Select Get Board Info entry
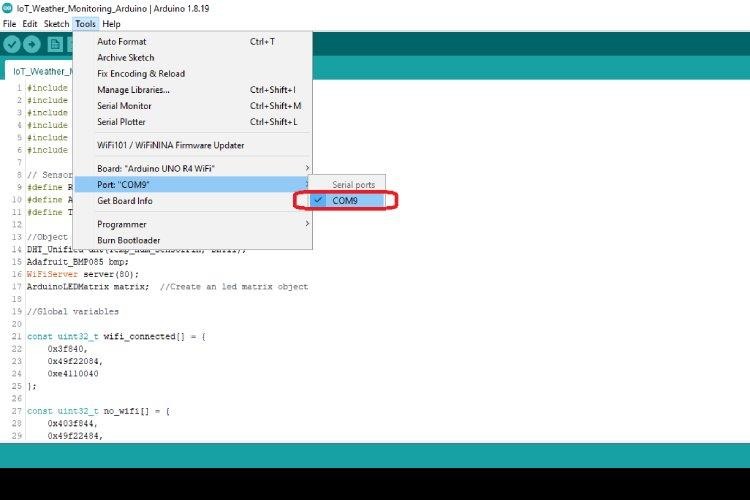Viewport: 750px width, 500px height. click(193, 201)
